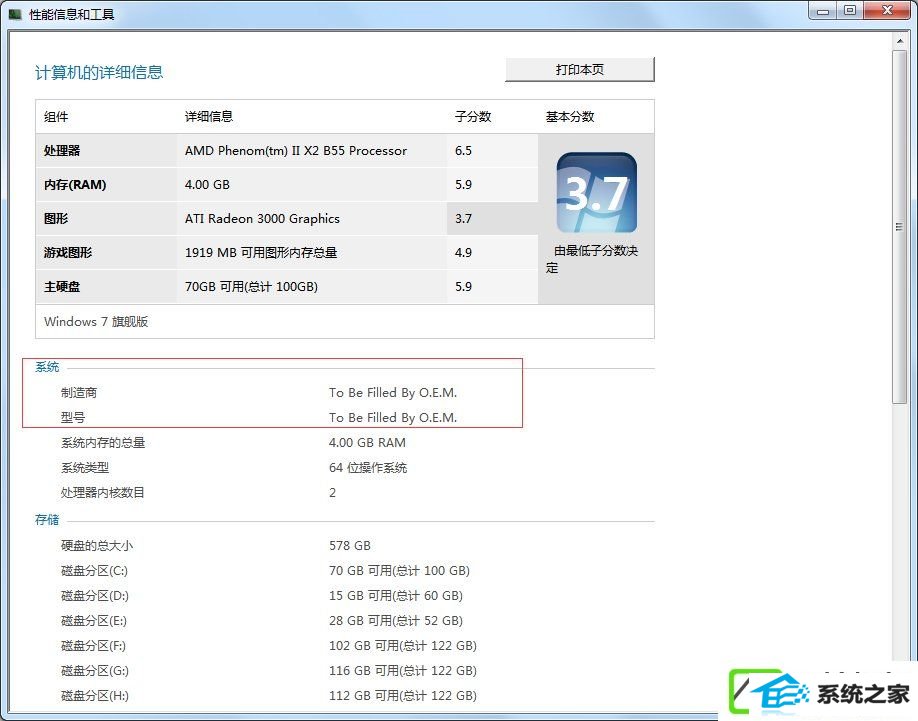Click the 计算机的详细信息 heading
This screenshot has height=721, width=918.
(99, 72)
